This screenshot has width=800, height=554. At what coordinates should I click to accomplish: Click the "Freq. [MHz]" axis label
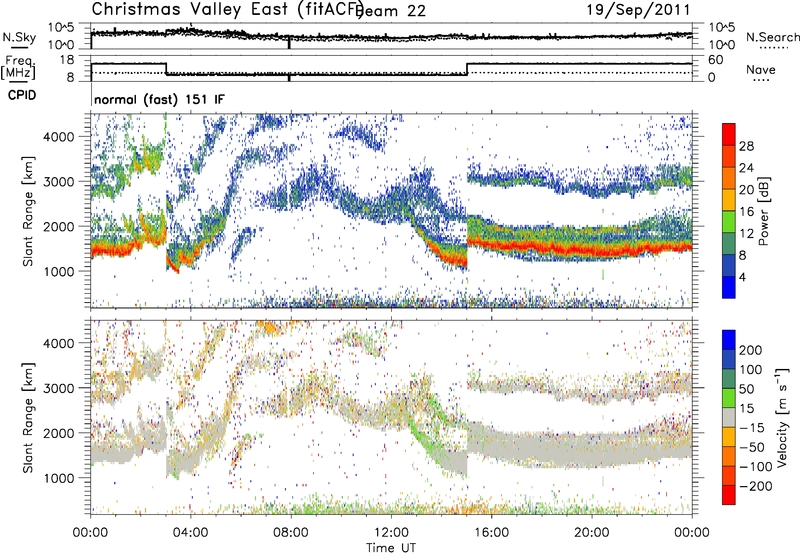18,67
